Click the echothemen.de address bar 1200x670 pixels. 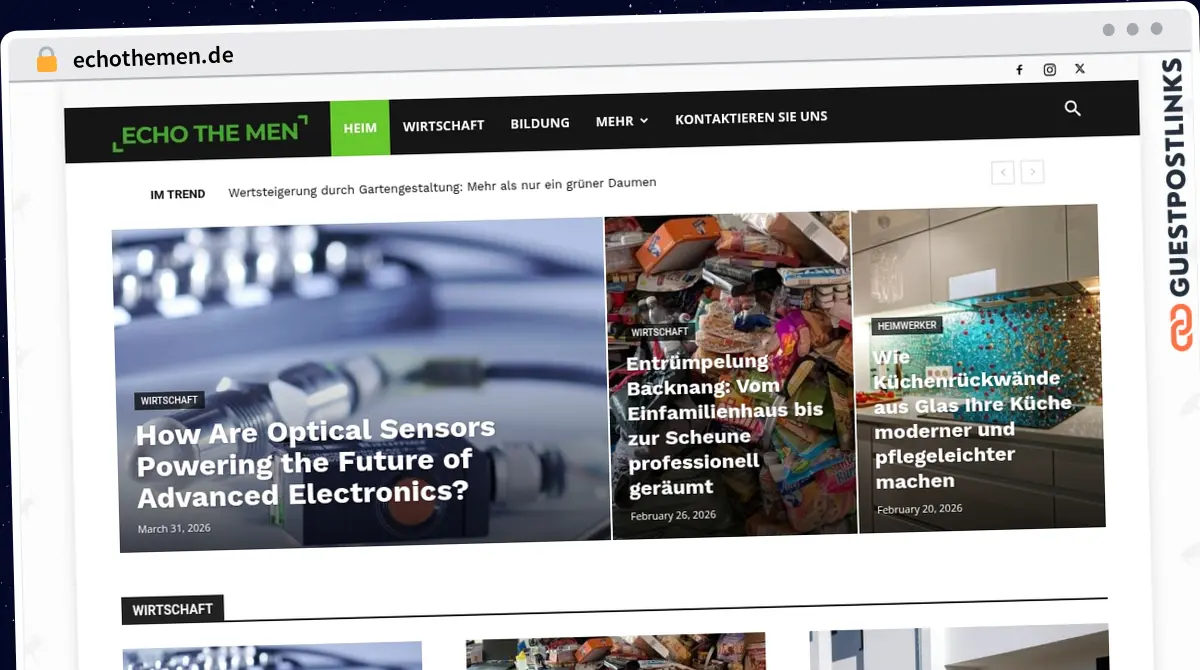coord(153,57)
